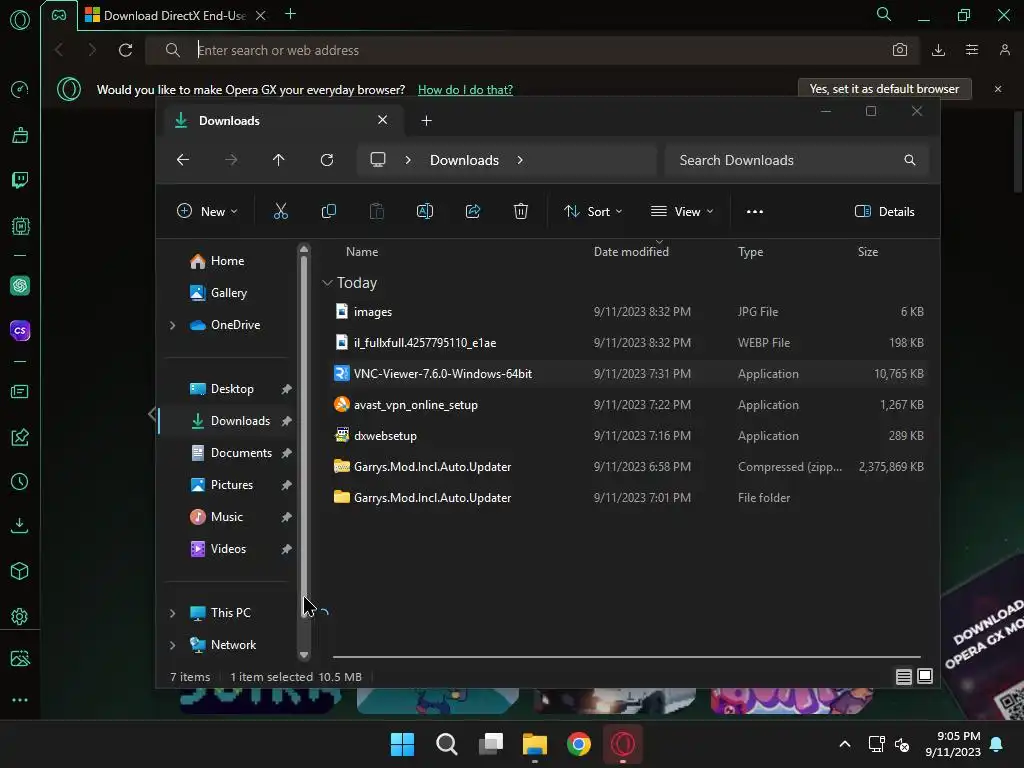Open the New dropdown menu
This screenshot has width=1024, height=768.
click(207, 212)
